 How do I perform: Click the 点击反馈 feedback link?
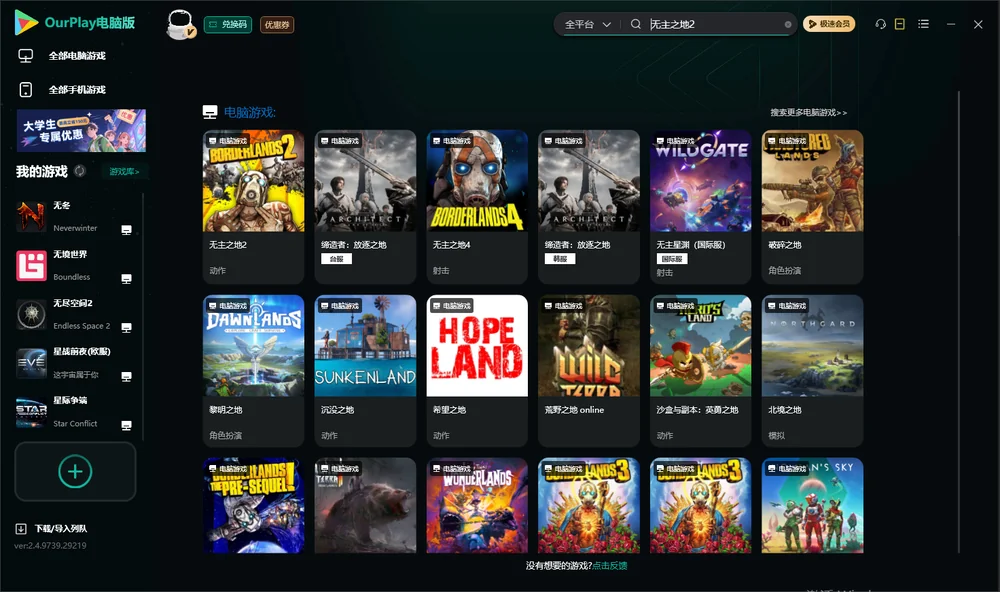pos(610,565)
